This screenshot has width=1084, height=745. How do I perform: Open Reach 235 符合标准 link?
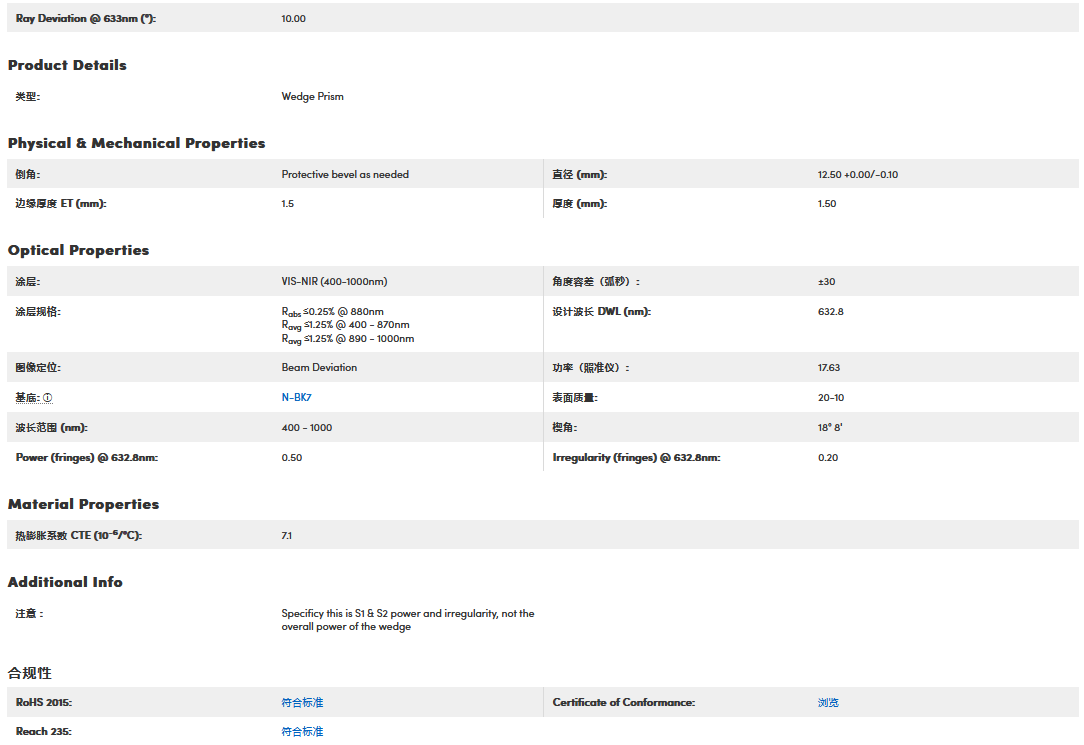pos(302,732)
